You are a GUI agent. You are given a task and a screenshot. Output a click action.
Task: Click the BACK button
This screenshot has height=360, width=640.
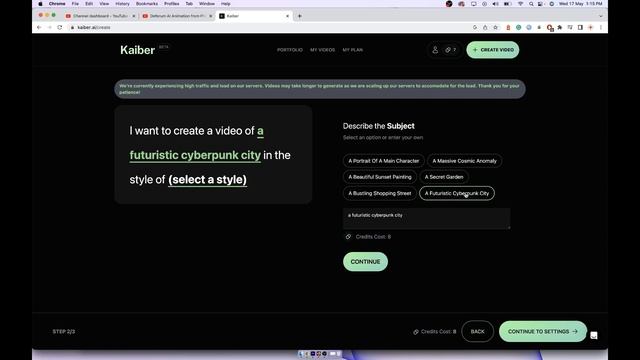coord(478,331)
